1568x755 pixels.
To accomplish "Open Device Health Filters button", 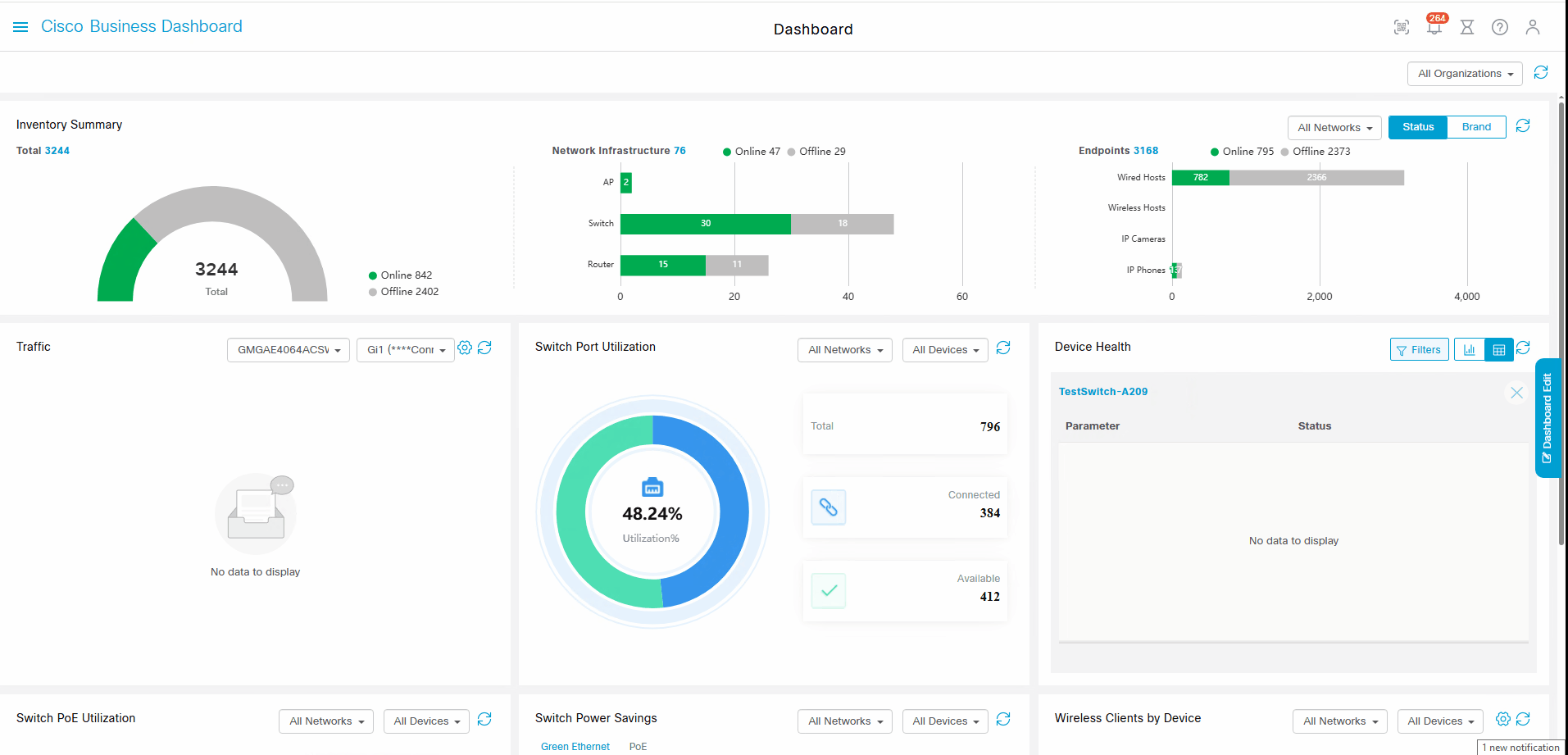I will tap(1420, 350).
